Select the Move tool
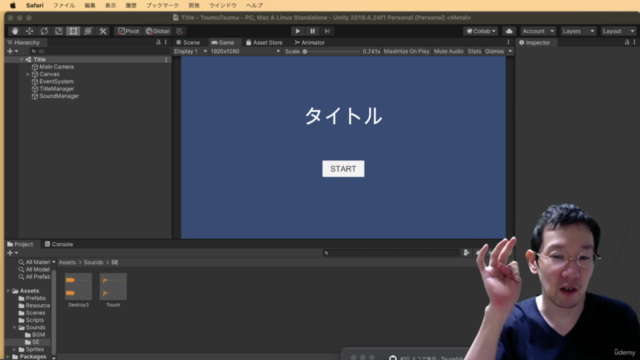Image resolution: width=640 pixels, height=360 pixels. [30, 31]
